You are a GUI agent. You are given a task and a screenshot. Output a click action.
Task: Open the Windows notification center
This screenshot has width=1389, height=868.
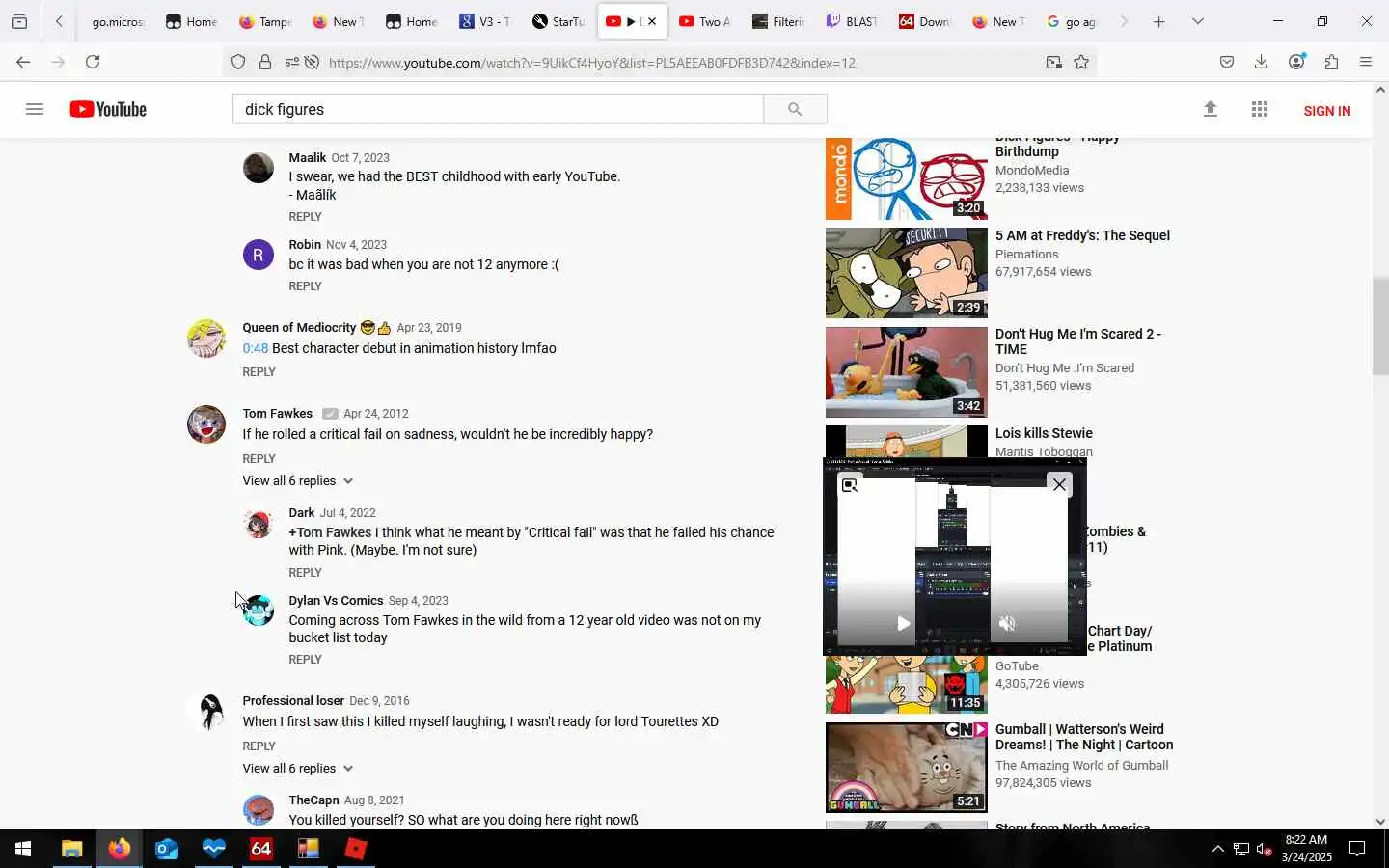pyautogui.click(x=1357, y=849)
